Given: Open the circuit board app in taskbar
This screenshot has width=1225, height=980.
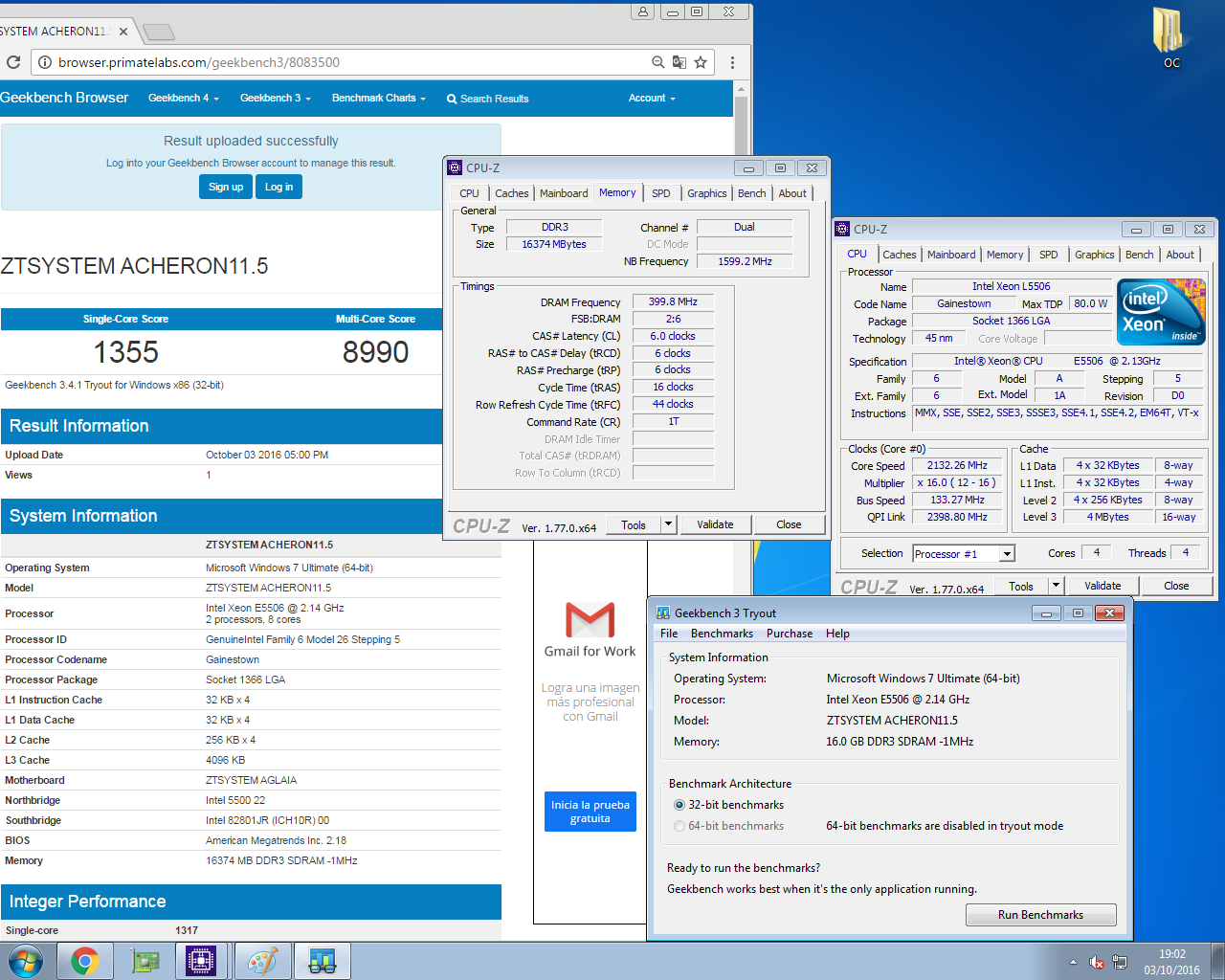Looking at the screenshot, I should point(145,961).
